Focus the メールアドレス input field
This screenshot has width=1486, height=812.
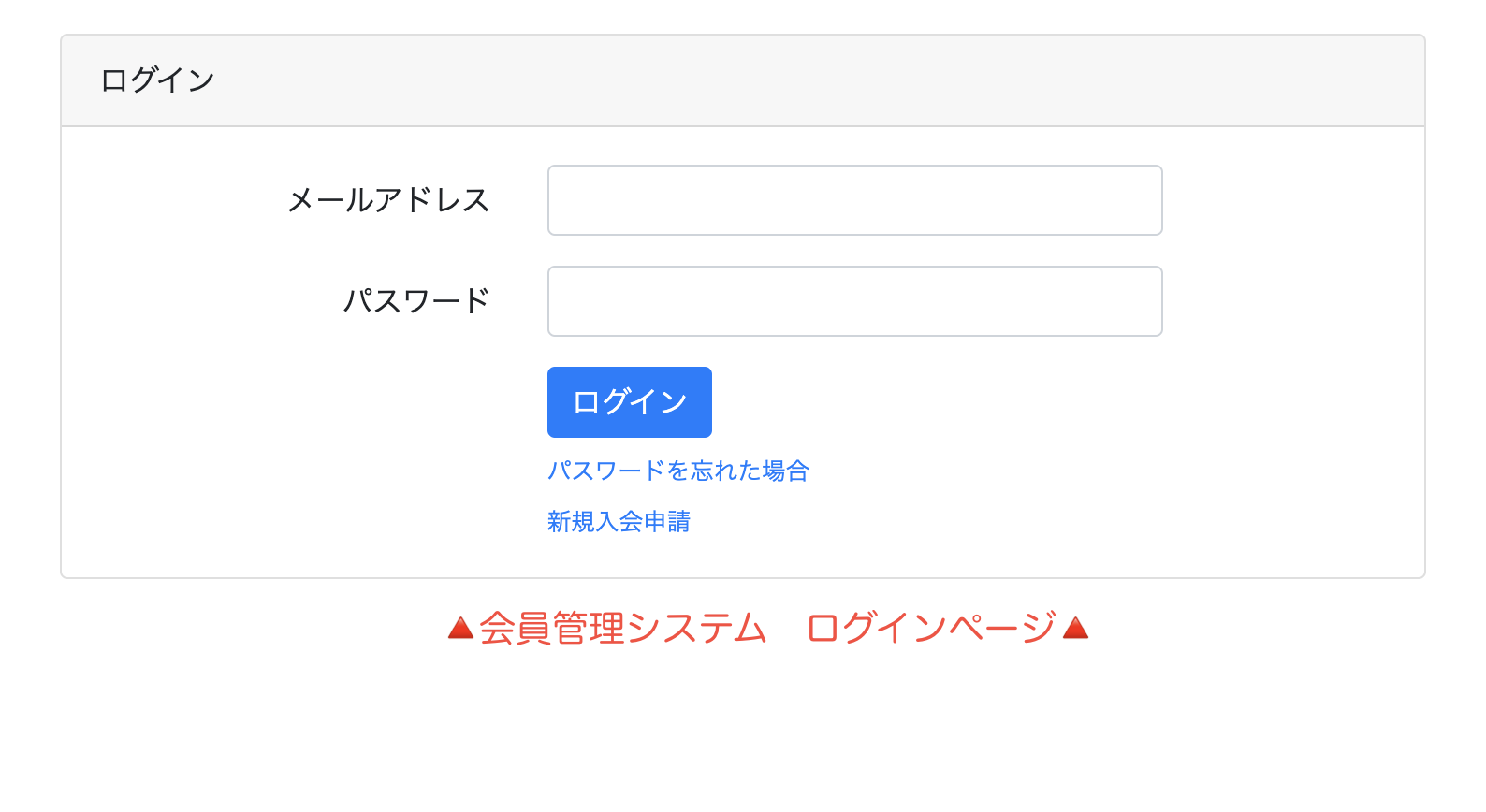(854, 200)
